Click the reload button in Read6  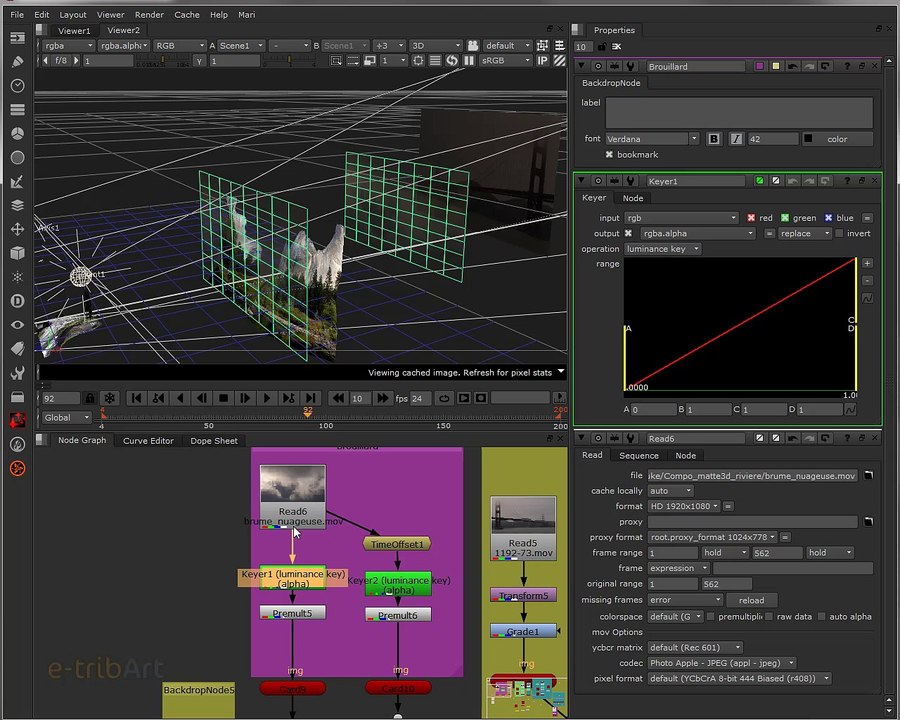pos(750,600)
